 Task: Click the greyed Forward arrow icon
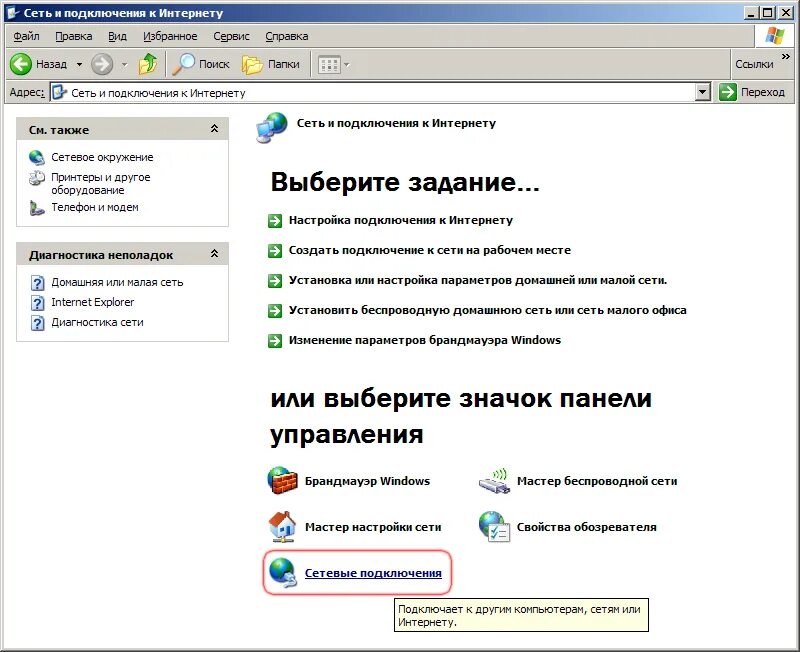[x=102, y=64]
